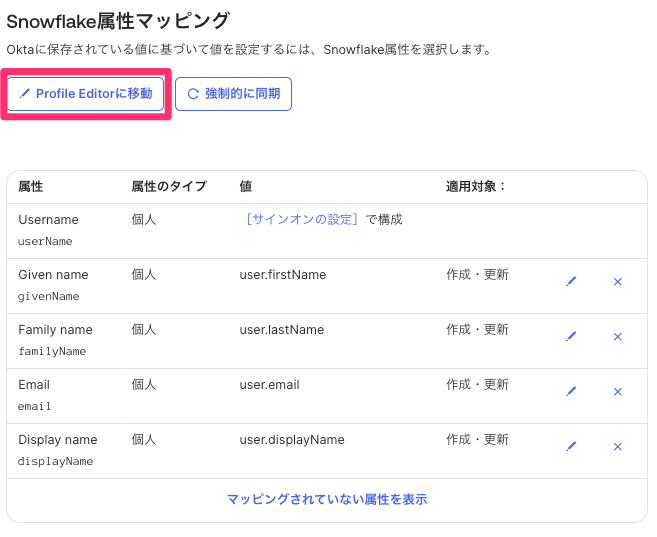Remove the Email attribute mapping
The width and height of the screenshot is (657, 537).
point(617,392)
